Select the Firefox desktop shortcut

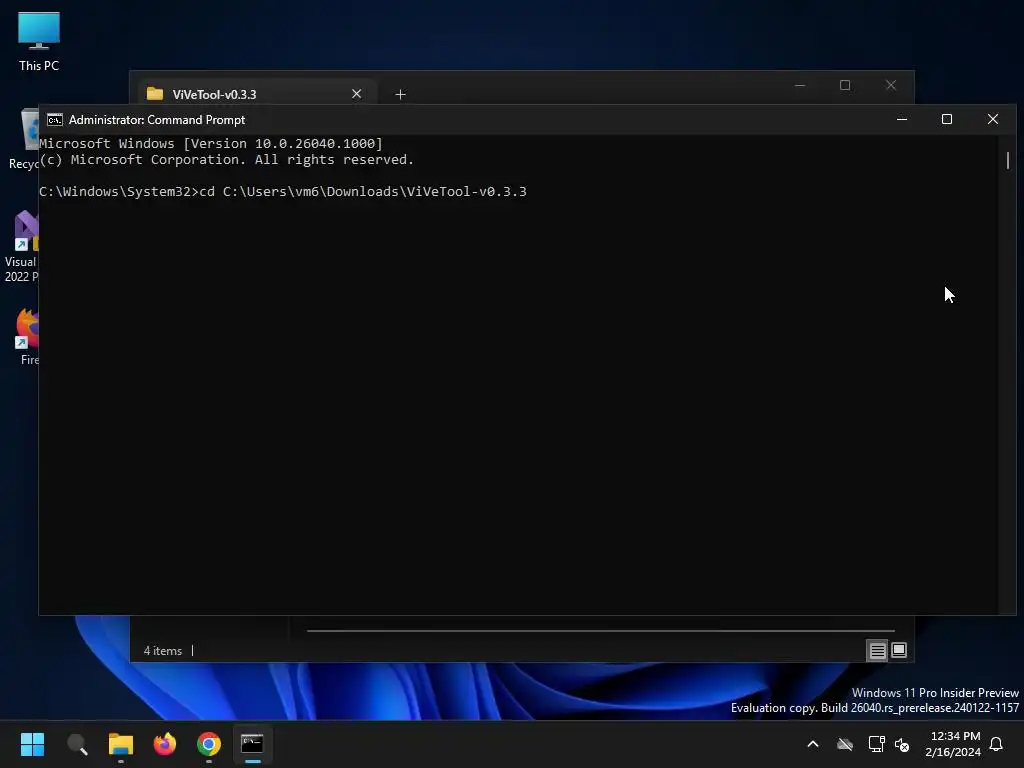(27, 336)
